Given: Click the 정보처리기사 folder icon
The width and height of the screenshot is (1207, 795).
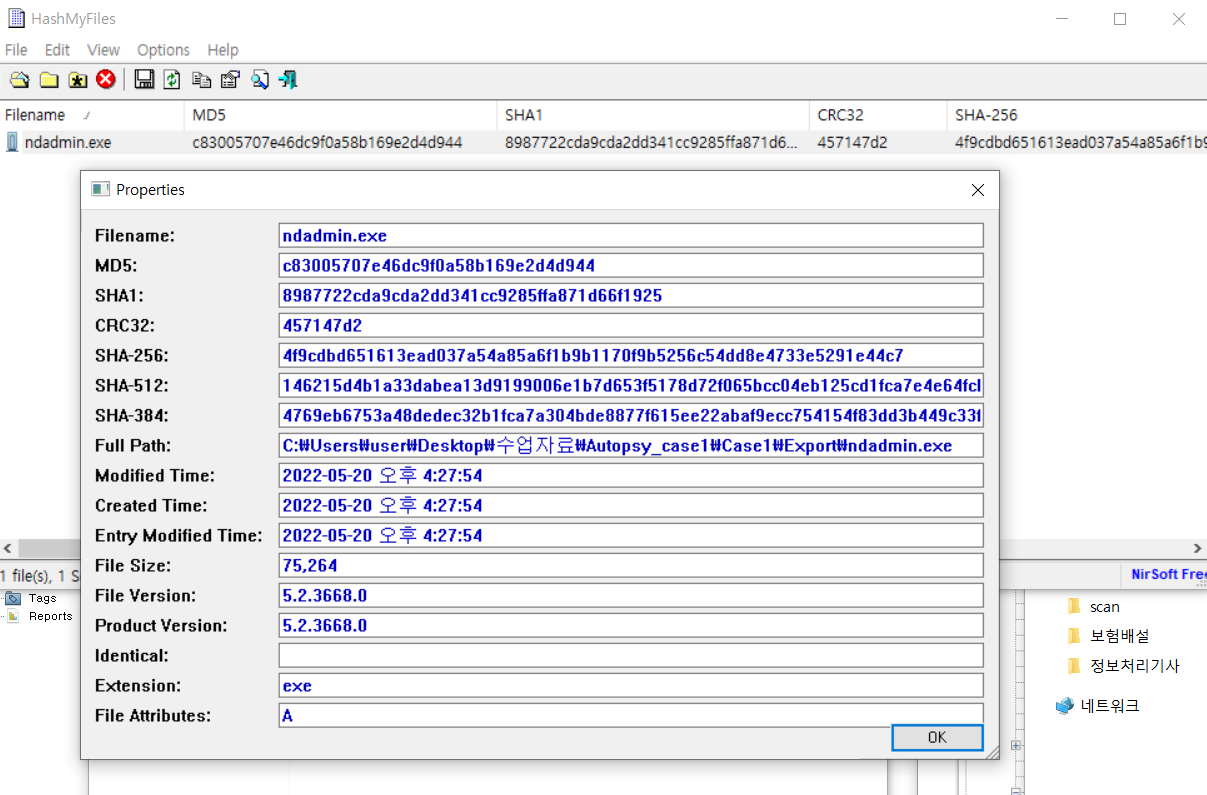Looking at the screenshot, I should click(1074, 666).
